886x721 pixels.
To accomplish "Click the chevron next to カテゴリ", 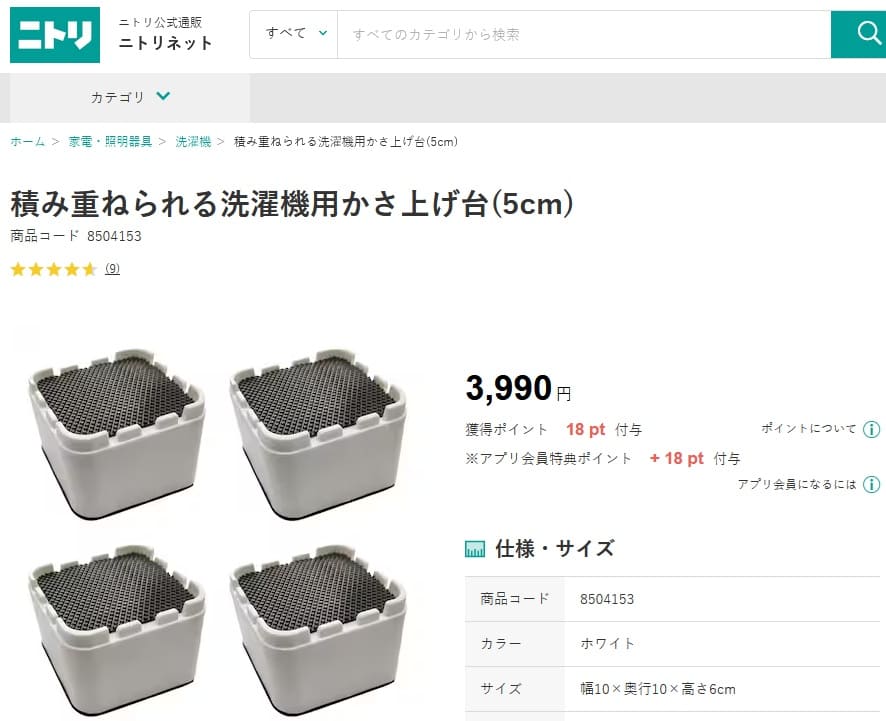I will coord(163,96).
